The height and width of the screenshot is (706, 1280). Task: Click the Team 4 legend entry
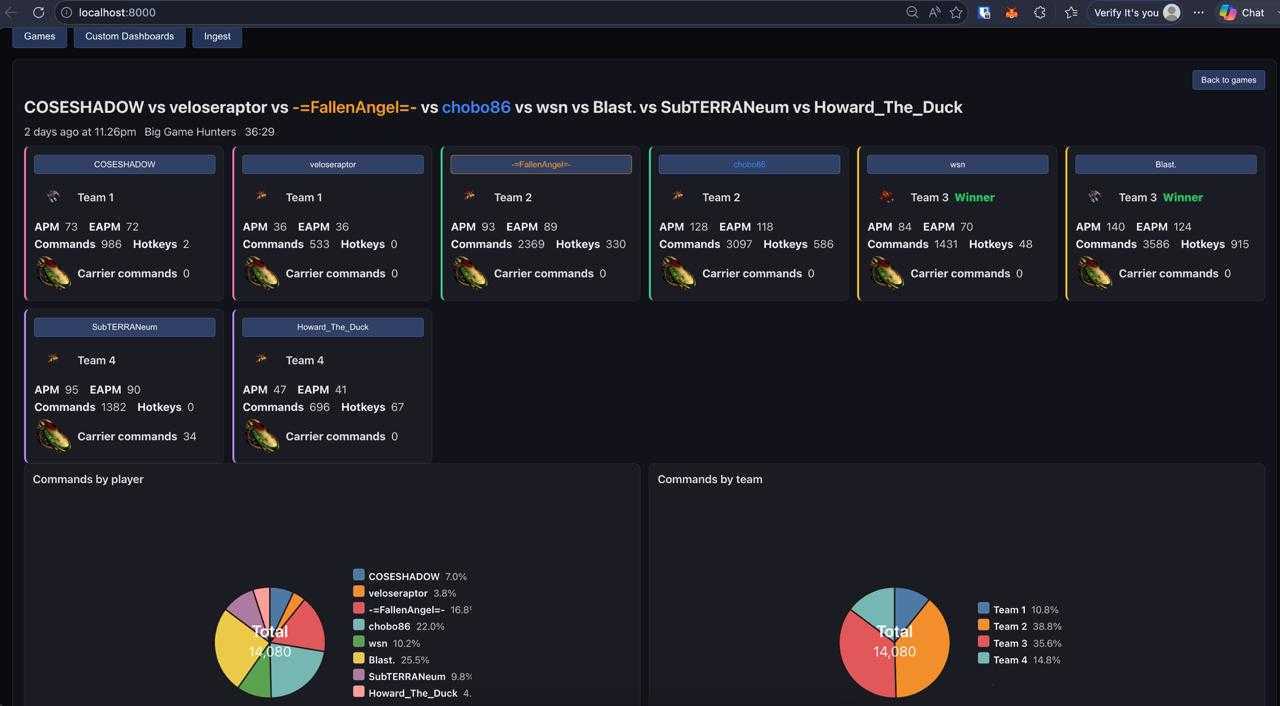point(1019,659)
